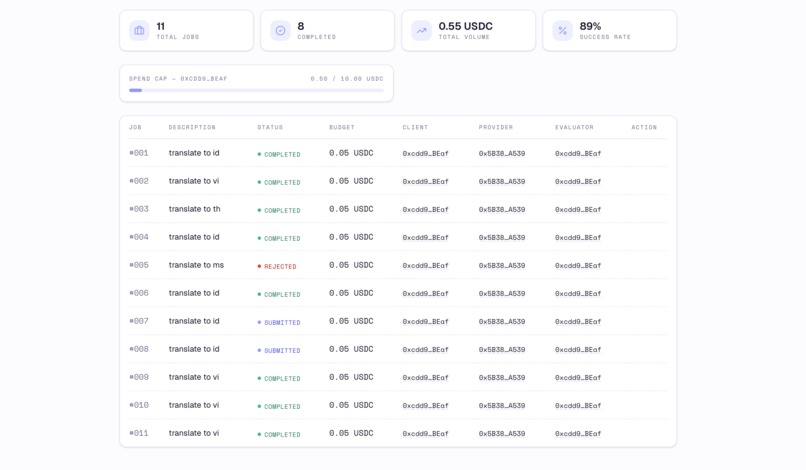Viewport: 806px width, 470px height.
Task: Open provider address link in job #001
Action: pos(502,153)
